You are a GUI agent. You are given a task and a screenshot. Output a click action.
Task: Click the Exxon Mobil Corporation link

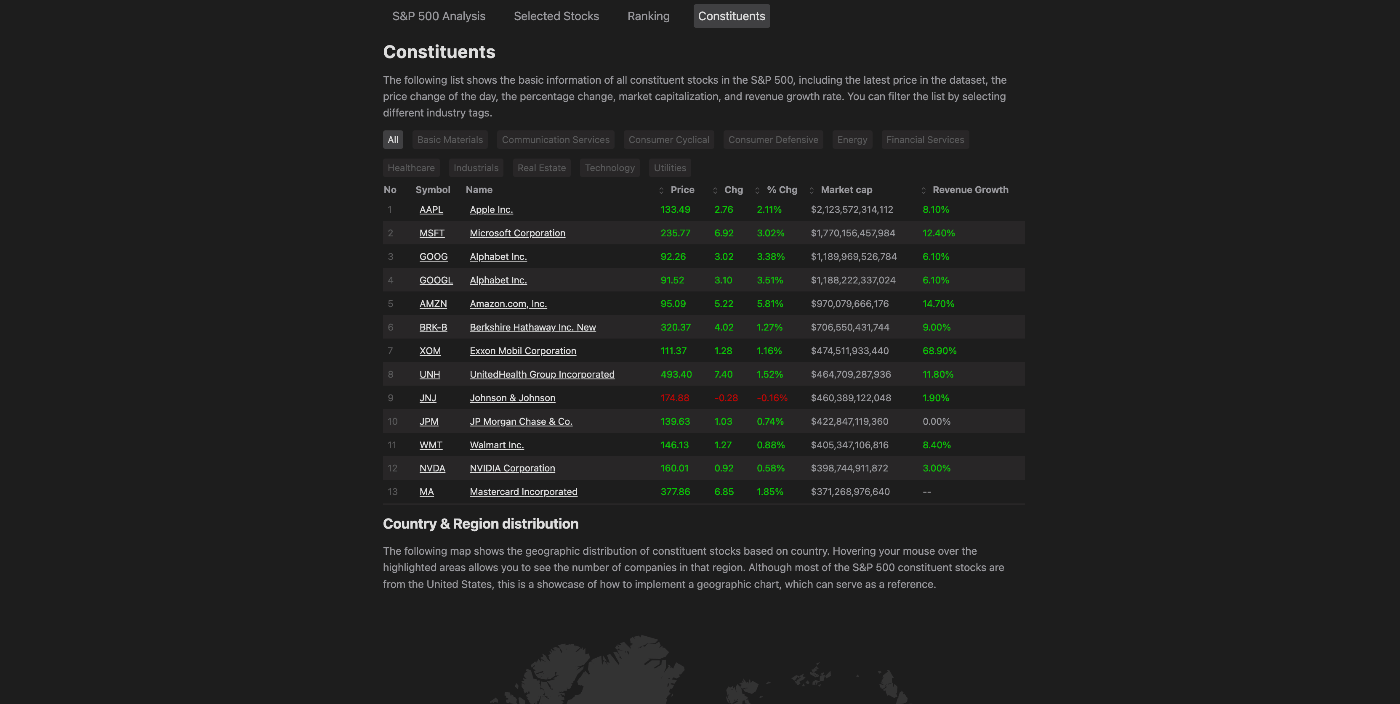point(523,351)
